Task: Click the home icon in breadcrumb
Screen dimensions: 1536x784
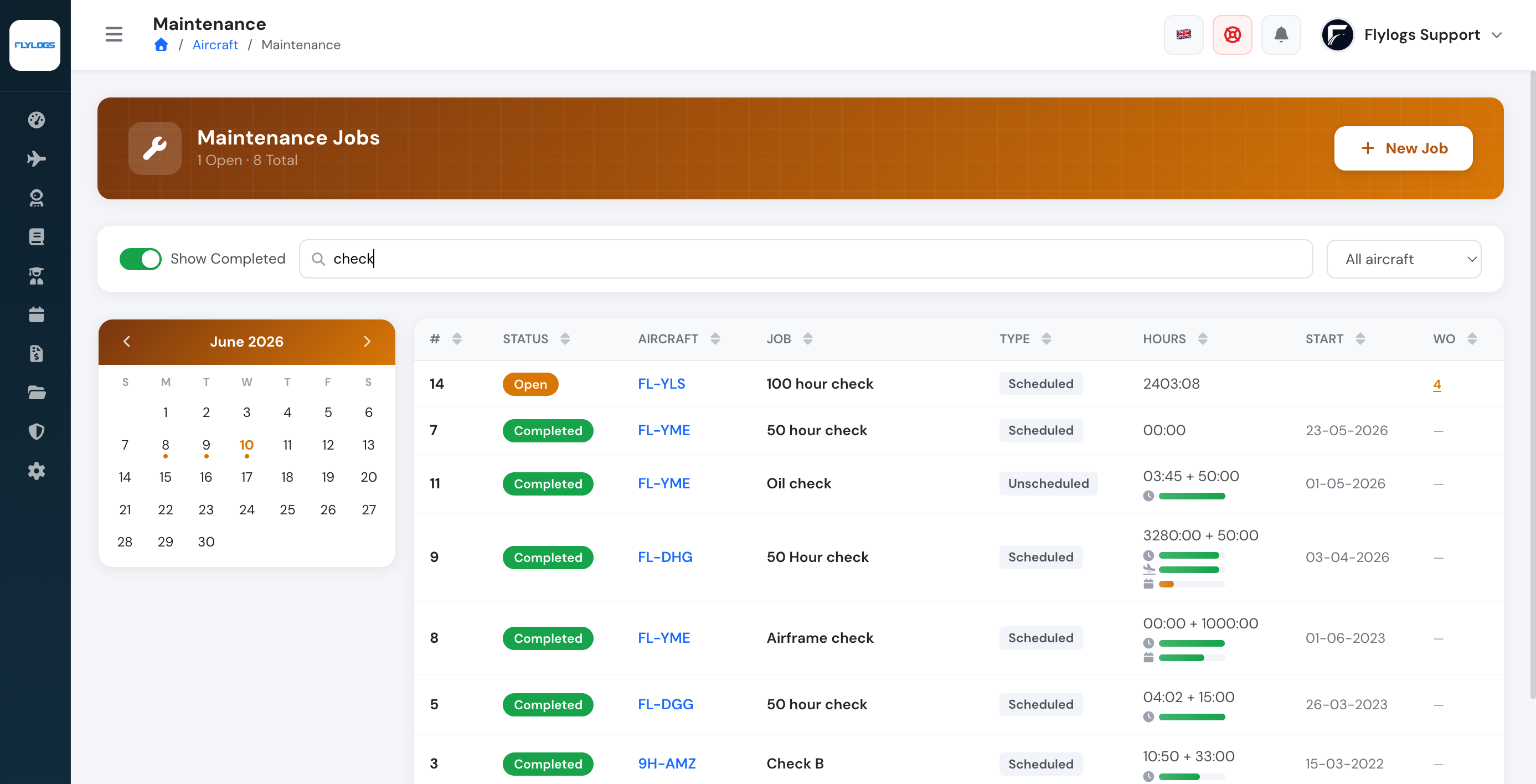Action: [x=161, y=45]
